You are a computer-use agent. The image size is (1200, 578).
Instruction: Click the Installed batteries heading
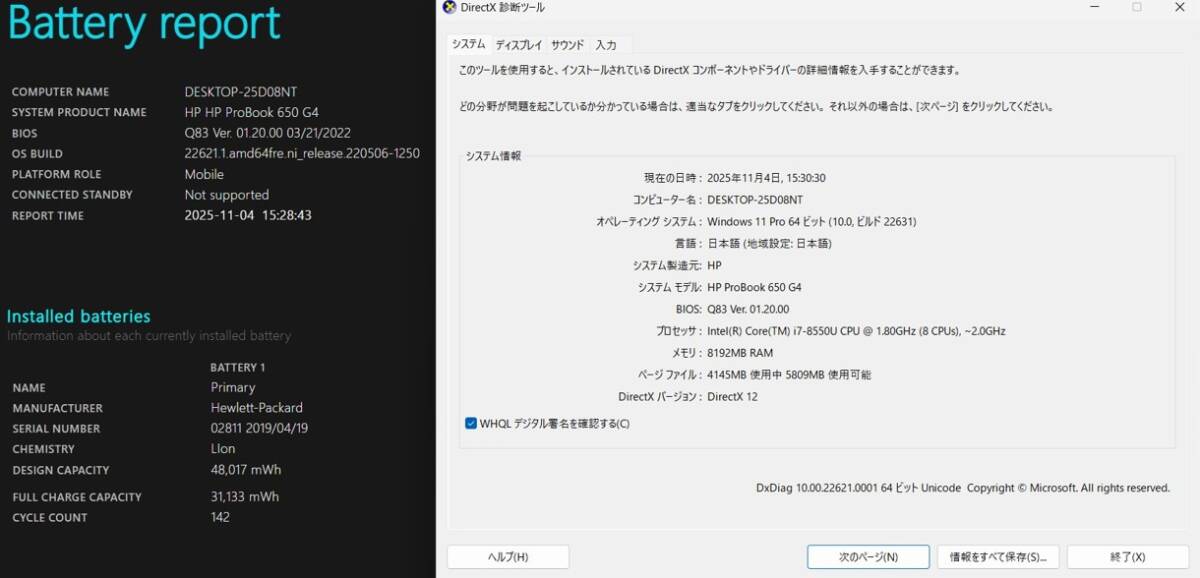click(x=79, y=316)
